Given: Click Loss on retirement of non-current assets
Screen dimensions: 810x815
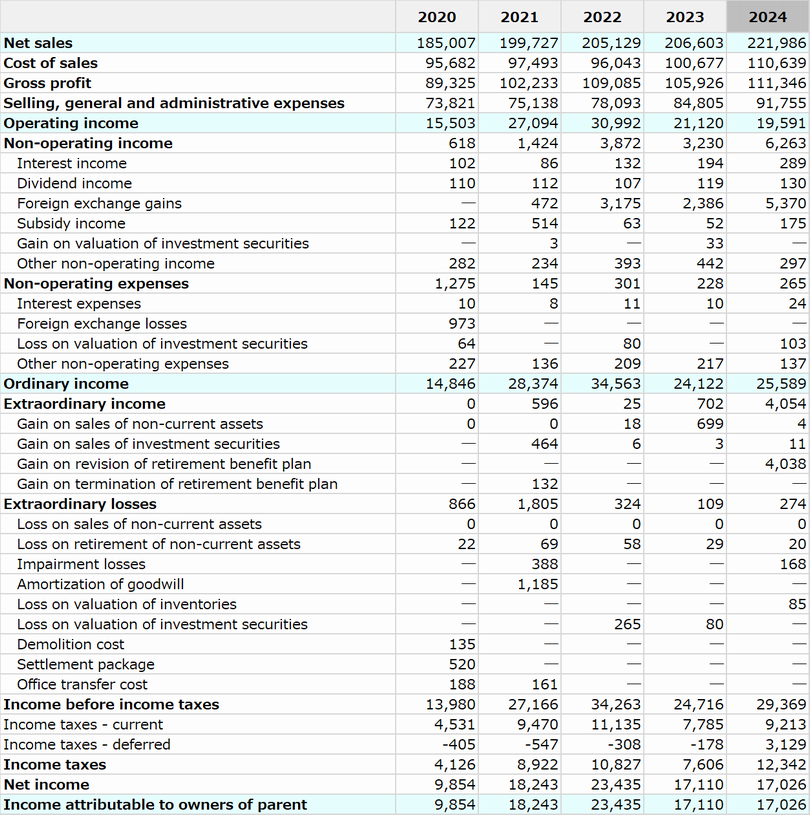Looking at the screenshot, I should point(159,544).
